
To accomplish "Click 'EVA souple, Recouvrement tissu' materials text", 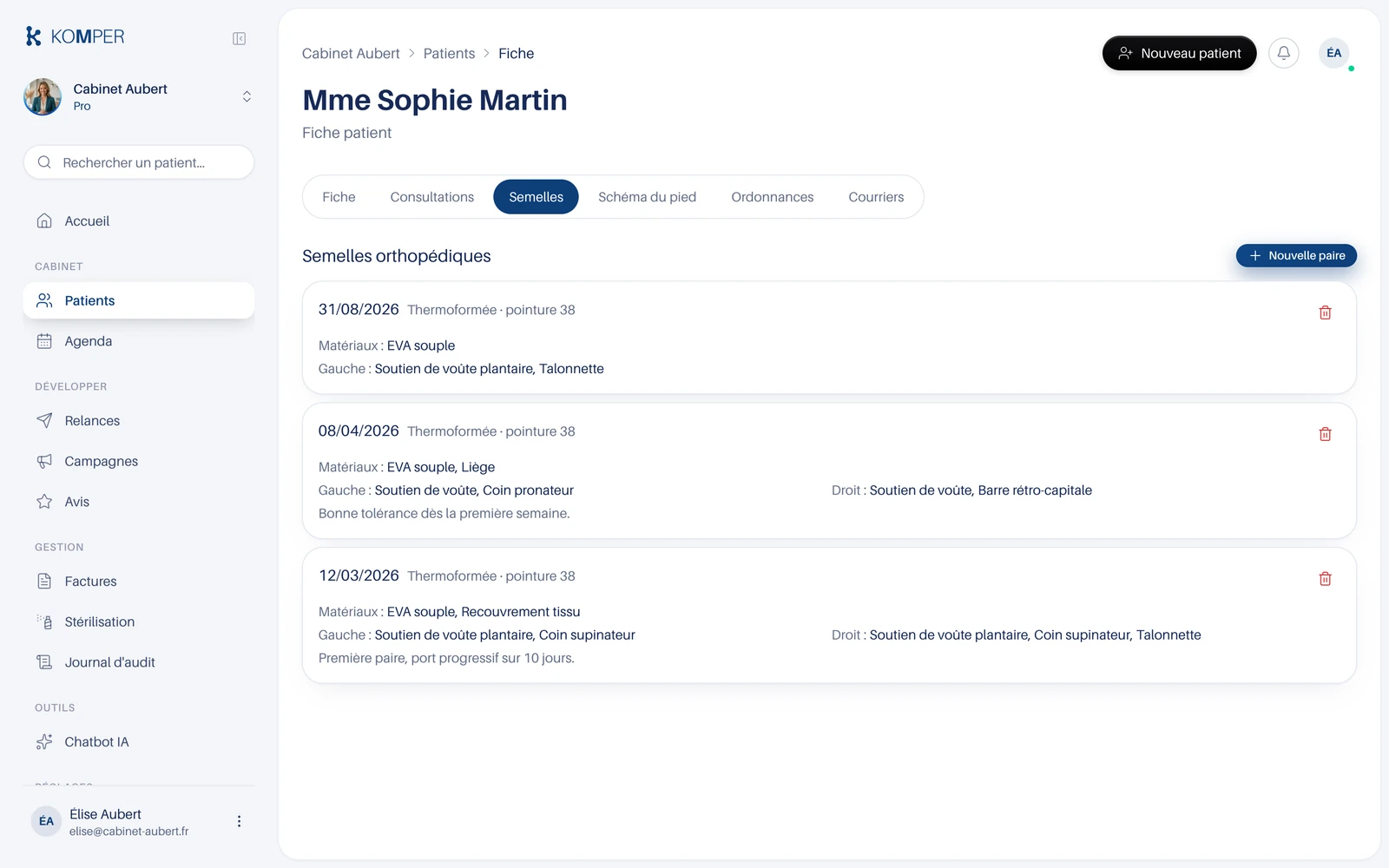I will [484, 612].
